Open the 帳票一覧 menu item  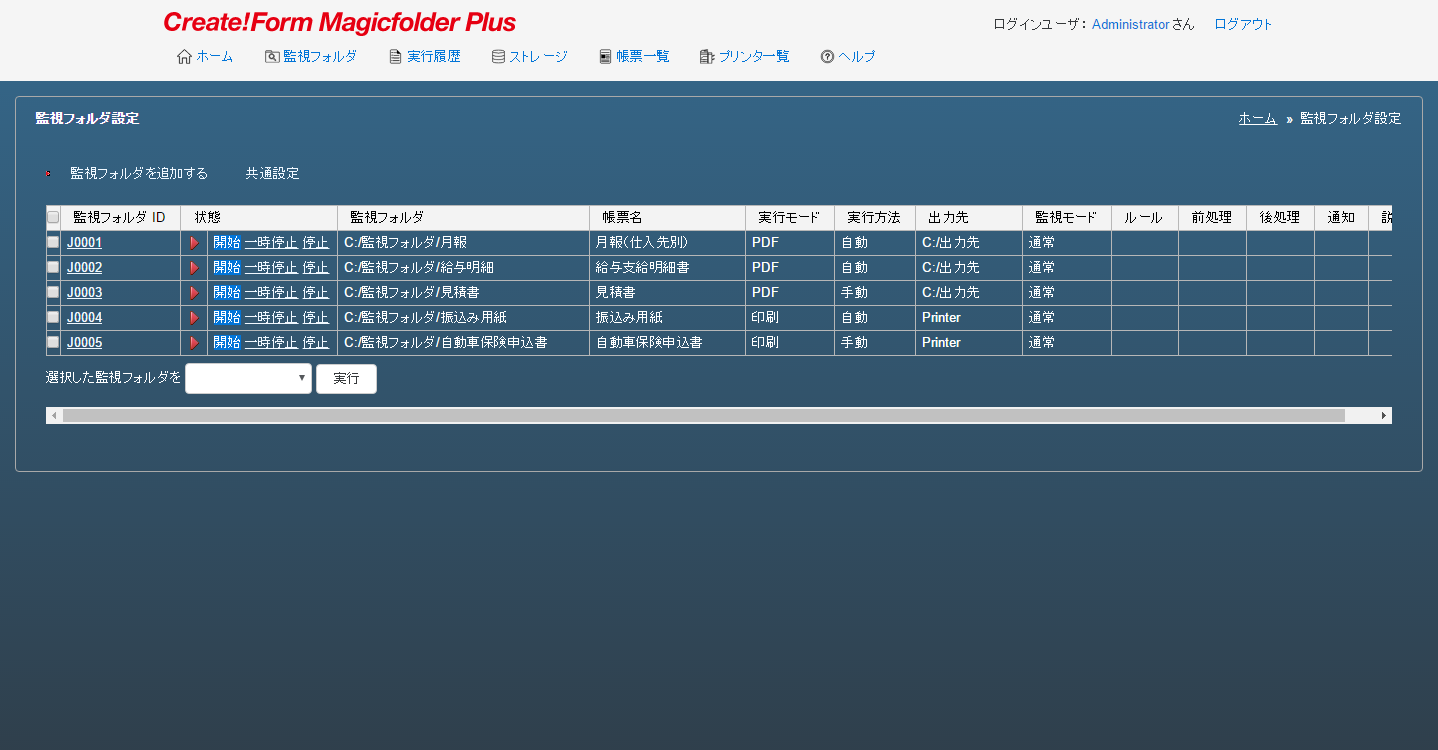pyautogui.click(x=643, y=57)
